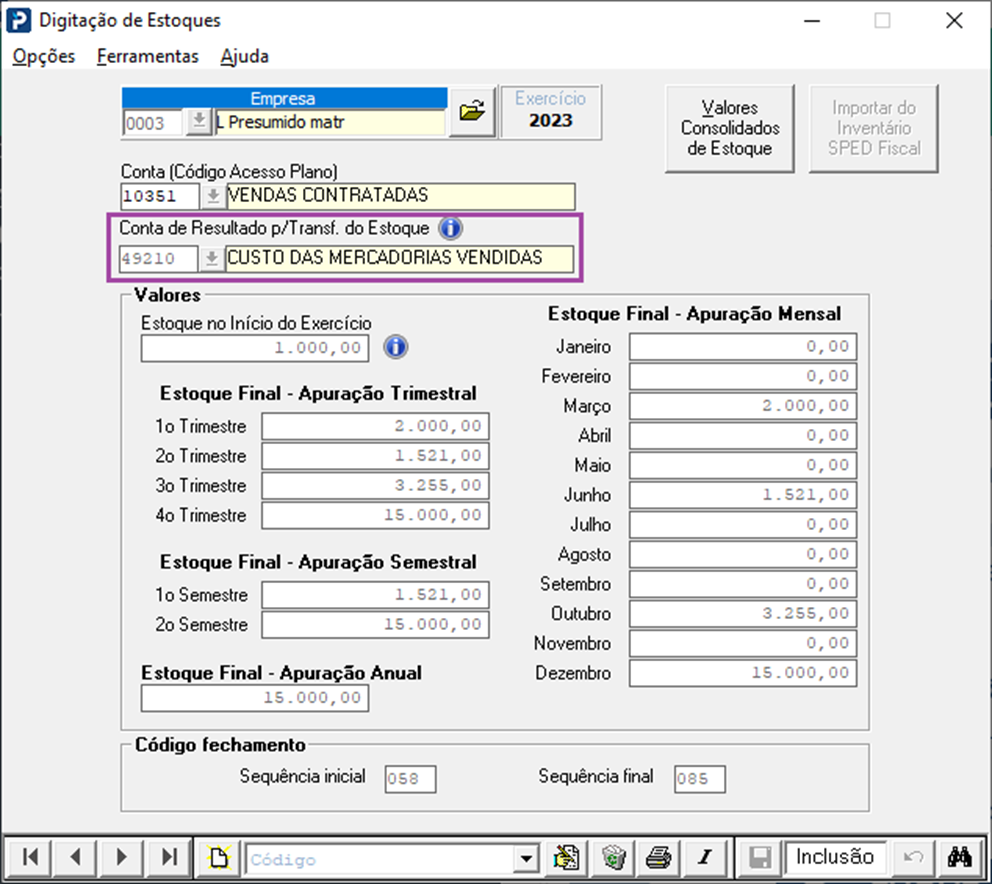The height and width of the screenshot is (884, 992).
Task: Open the Código dropdown arrow in toolbar
Action: coord(526,859)
